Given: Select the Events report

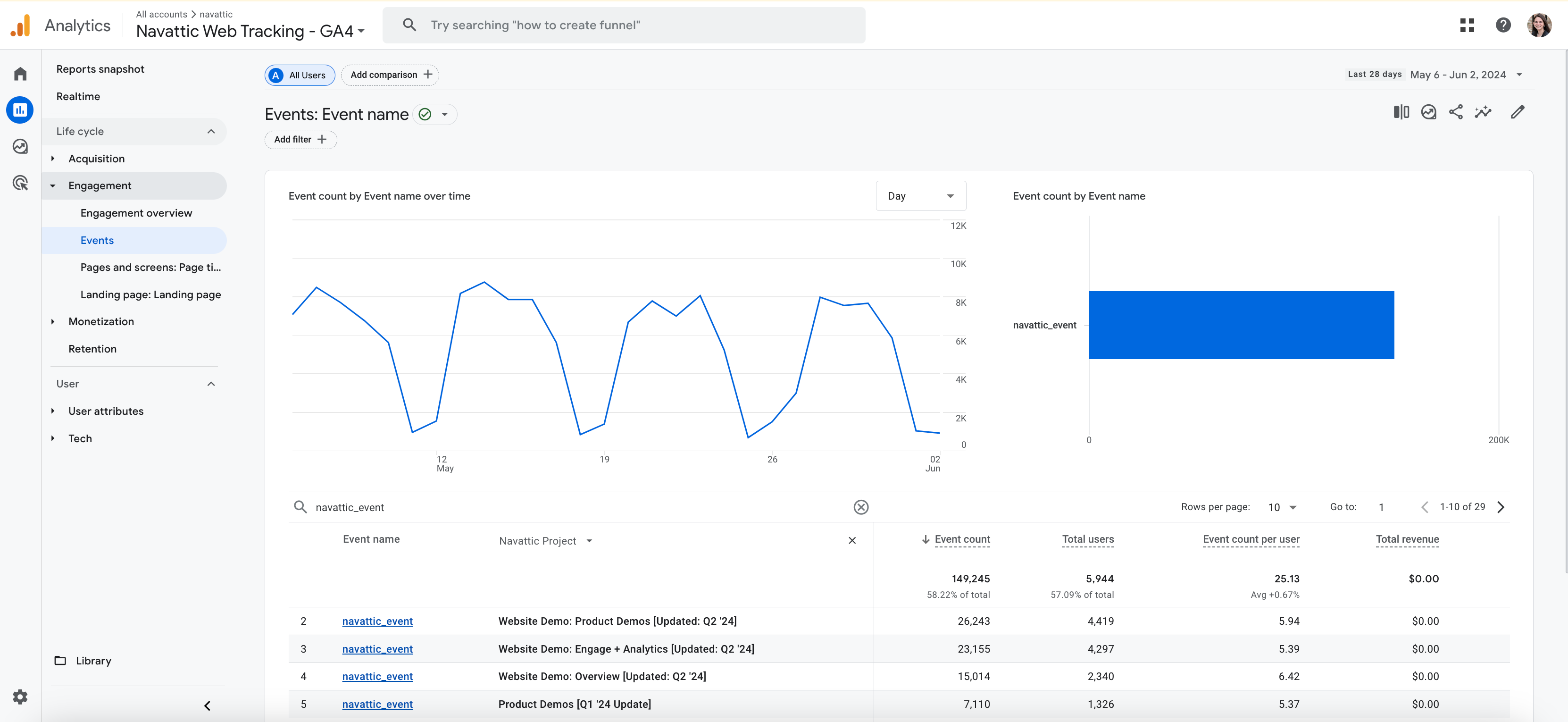Looking at the screenshot, I should click(x=134, y=240).
